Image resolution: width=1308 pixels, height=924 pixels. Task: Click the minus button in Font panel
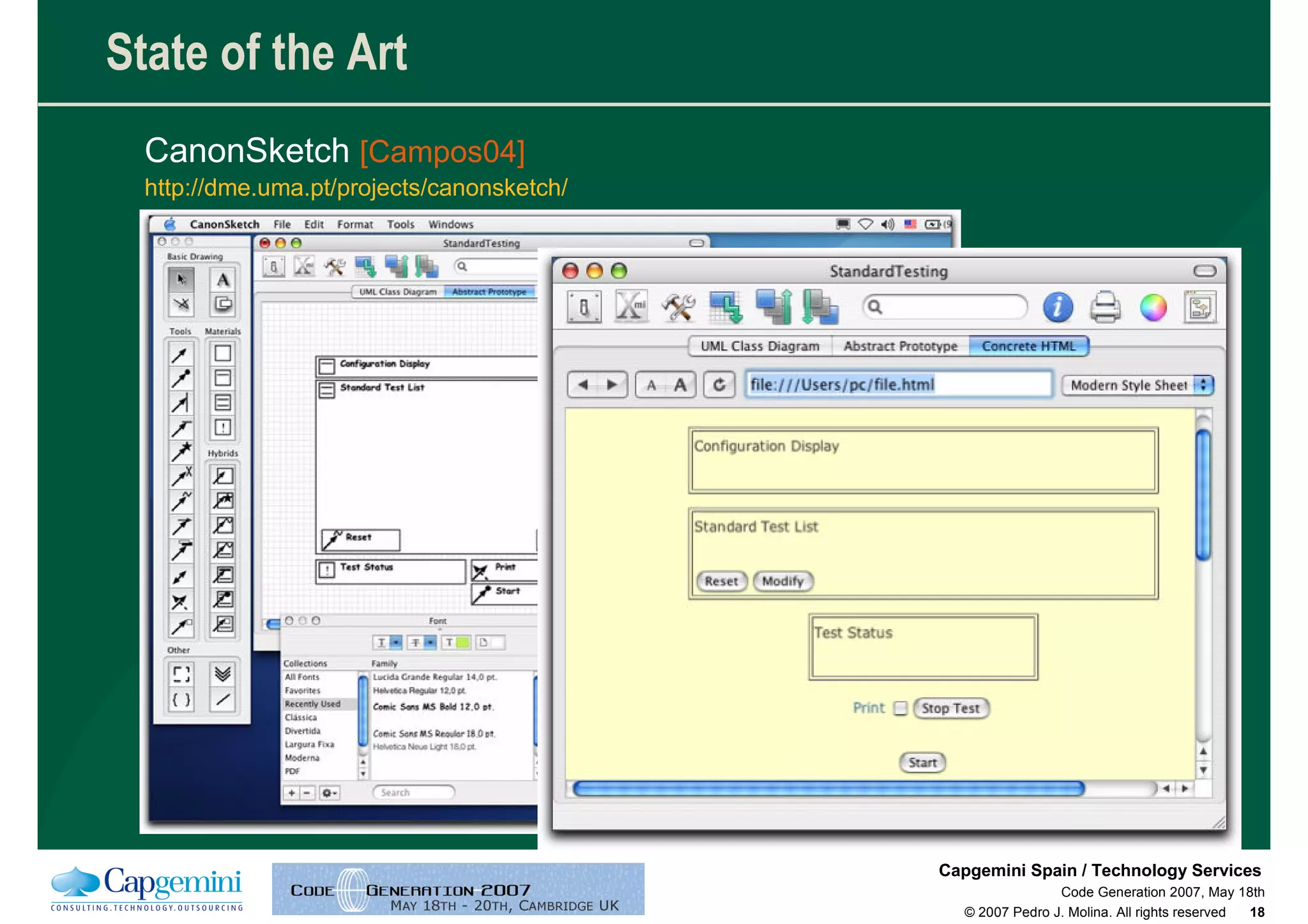pos(307,793)
